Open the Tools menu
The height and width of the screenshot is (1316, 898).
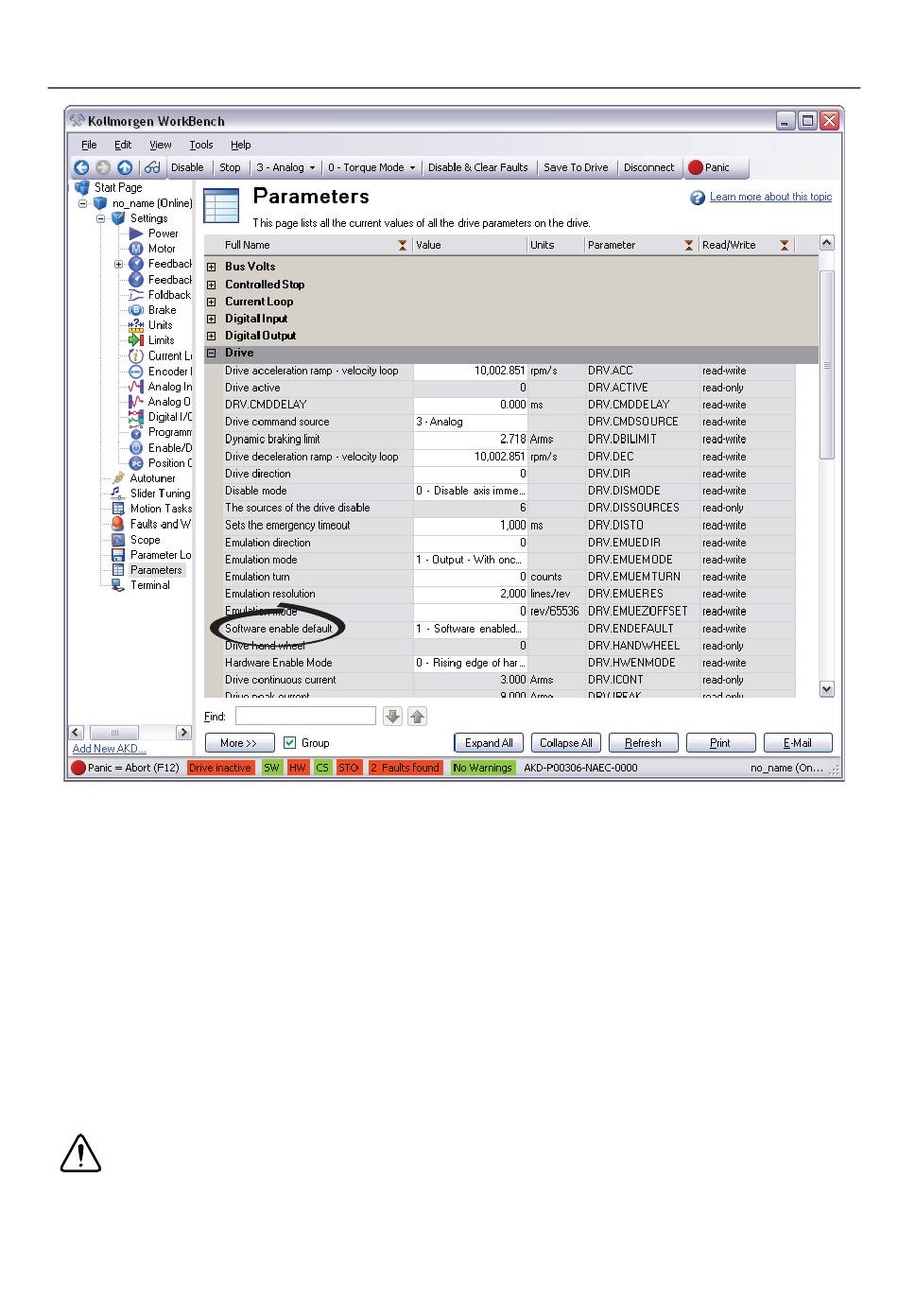coord(201,145)
